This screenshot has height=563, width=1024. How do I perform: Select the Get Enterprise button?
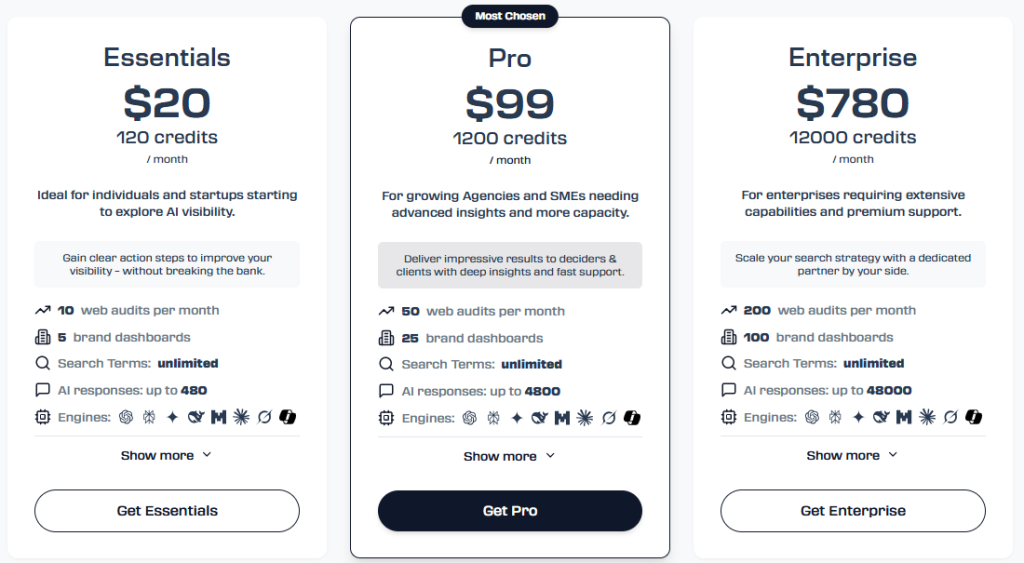(x=853, y=511)
